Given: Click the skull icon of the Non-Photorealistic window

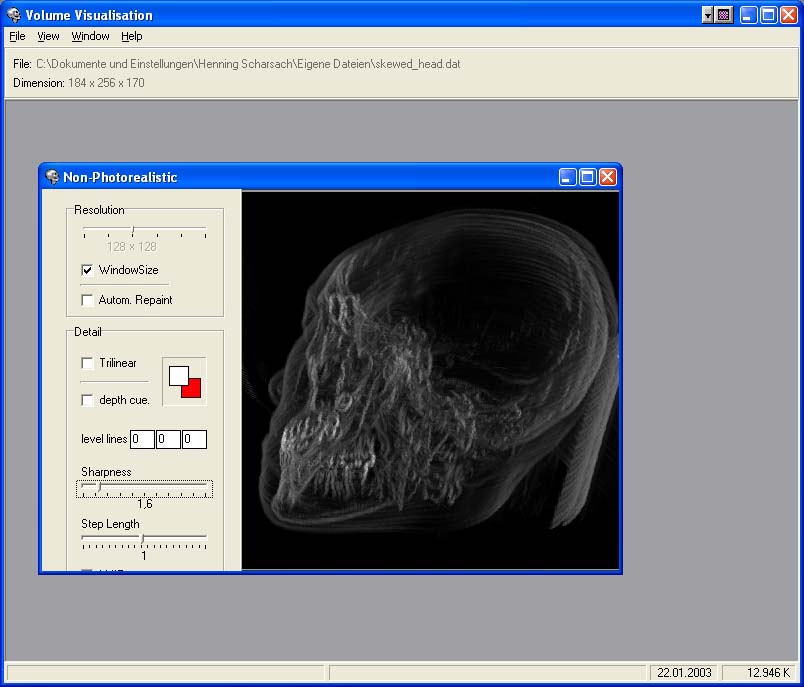Looking at the screenshot, I should coord(53,177).
